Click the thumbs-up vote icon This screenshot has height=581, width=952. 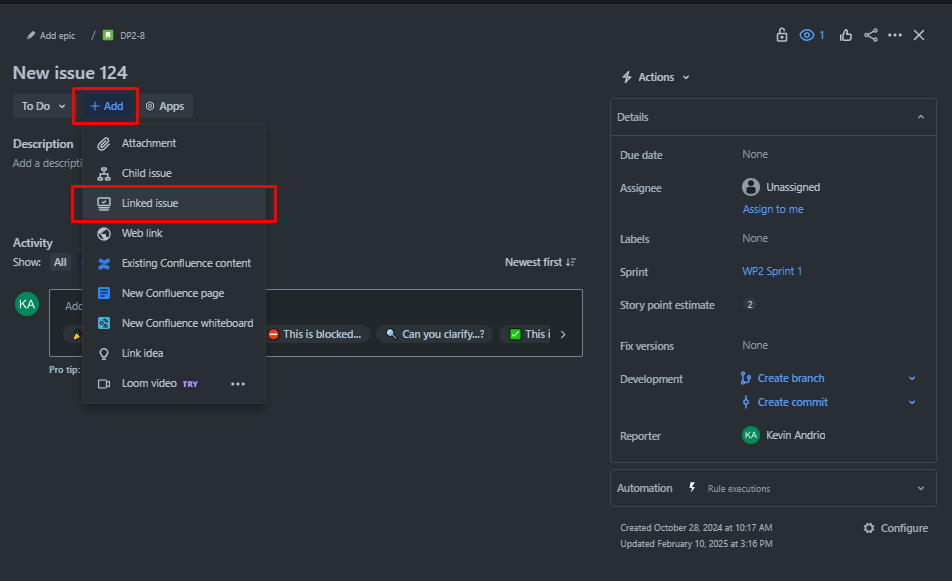(845, 35)
